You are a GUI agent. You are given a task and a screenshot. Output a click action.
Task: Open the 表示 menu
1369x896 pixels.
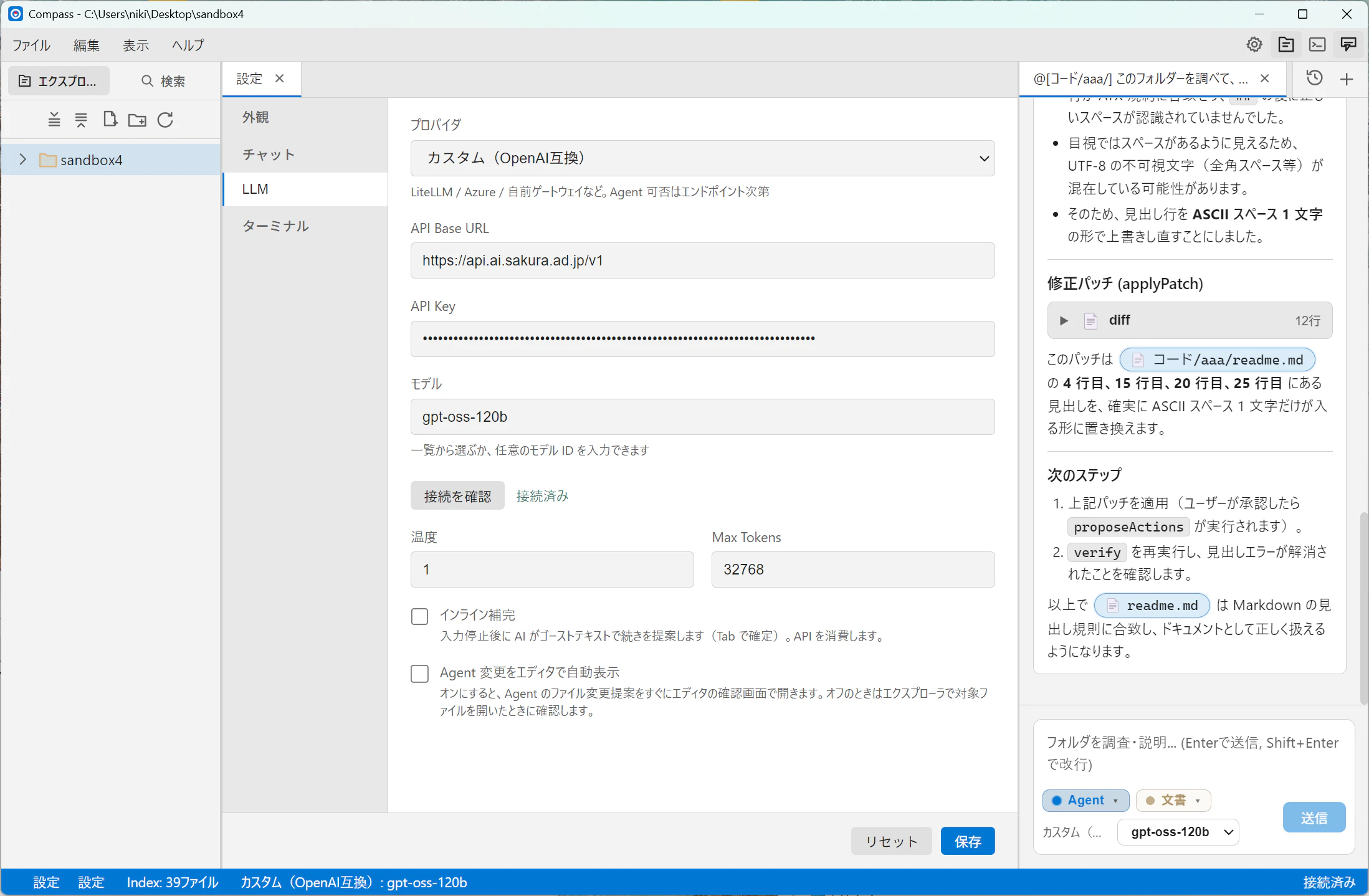136,45
